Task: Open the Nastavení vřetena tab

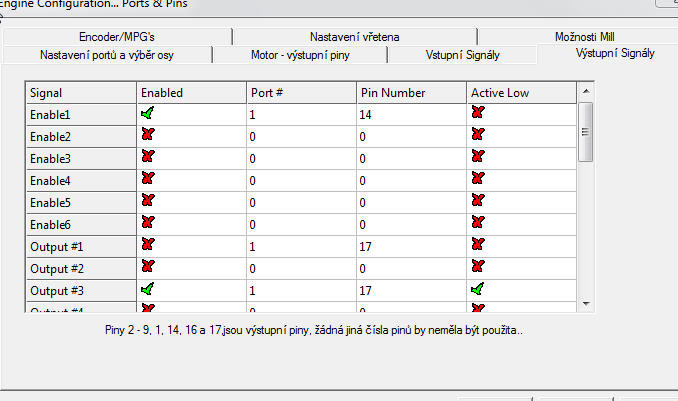Action: click(353, 37)
